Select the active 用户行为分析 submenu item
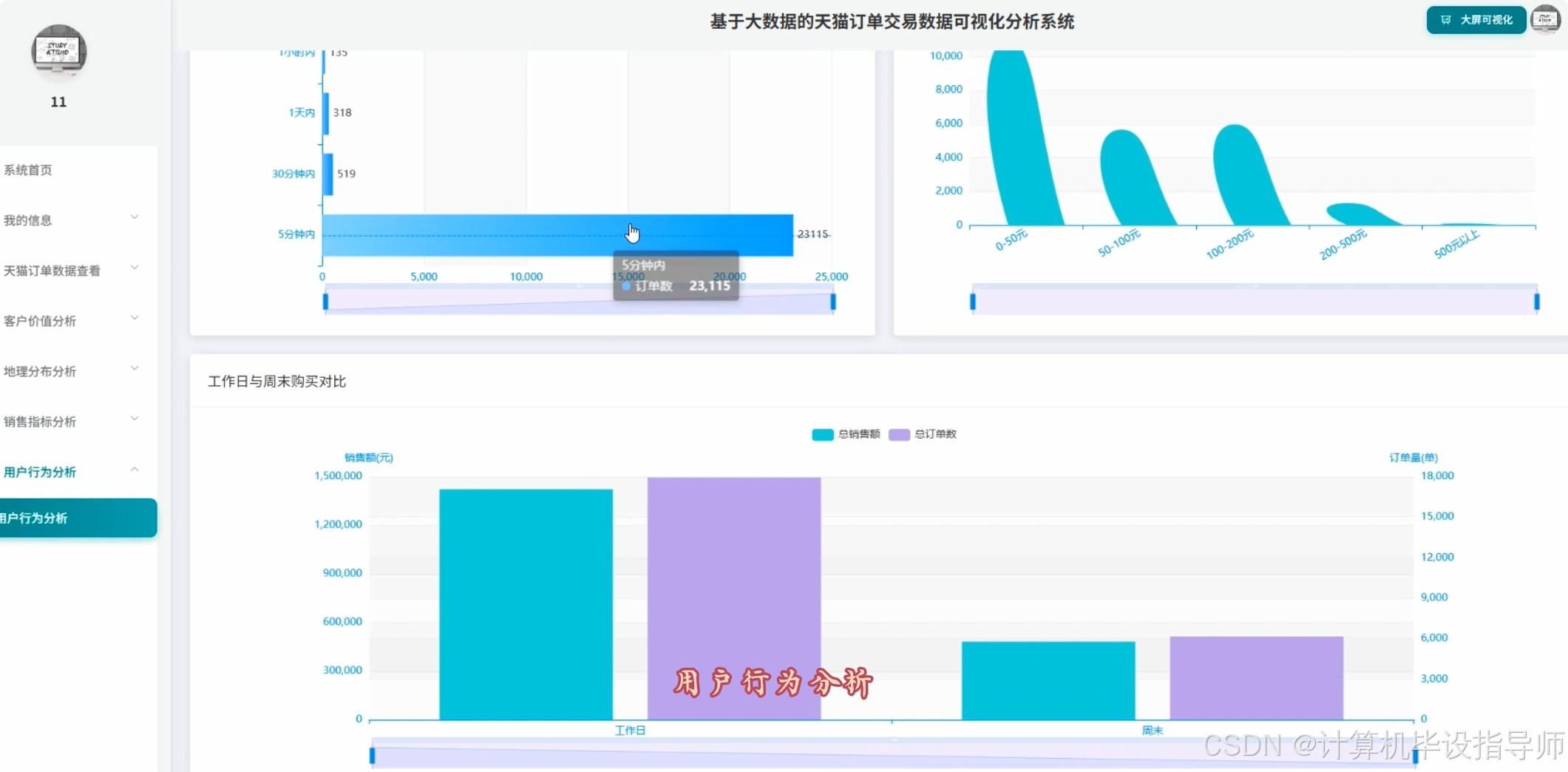This screenshot has width=1568, height=772. pyautogui.click(x=74, y=518)
